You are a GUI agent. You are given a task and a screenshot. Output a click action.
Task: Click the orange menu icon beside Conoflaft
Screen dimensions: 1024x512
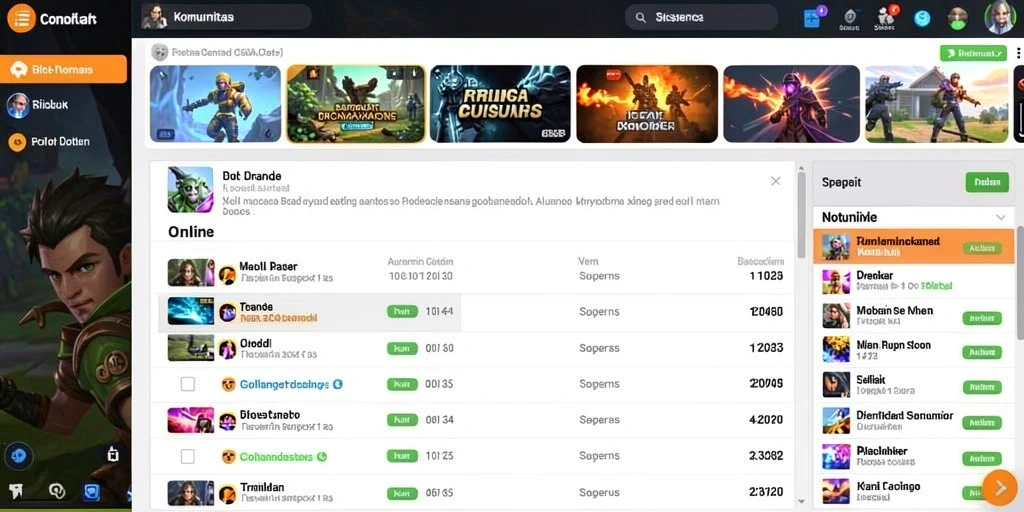tap(22, 18)
